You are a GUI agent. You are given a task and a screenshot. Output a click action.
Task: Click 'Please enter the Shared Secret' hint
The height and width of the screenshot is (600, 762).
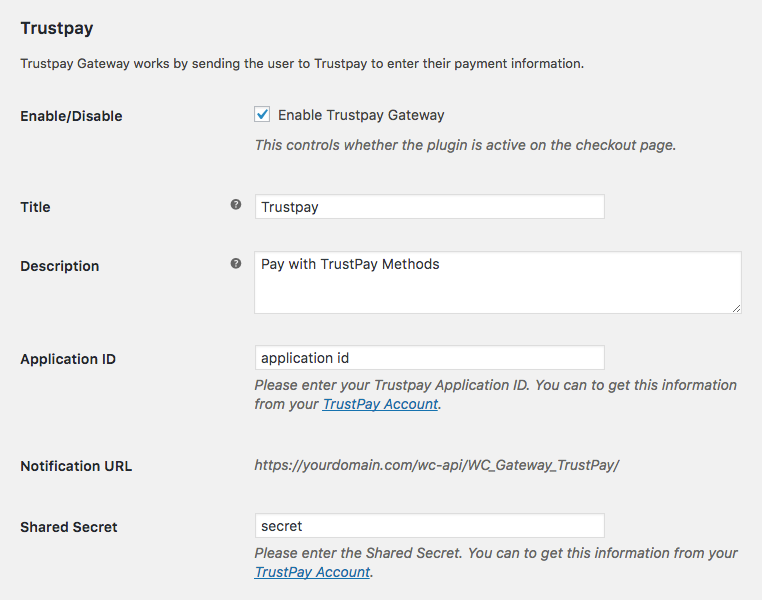496,563
